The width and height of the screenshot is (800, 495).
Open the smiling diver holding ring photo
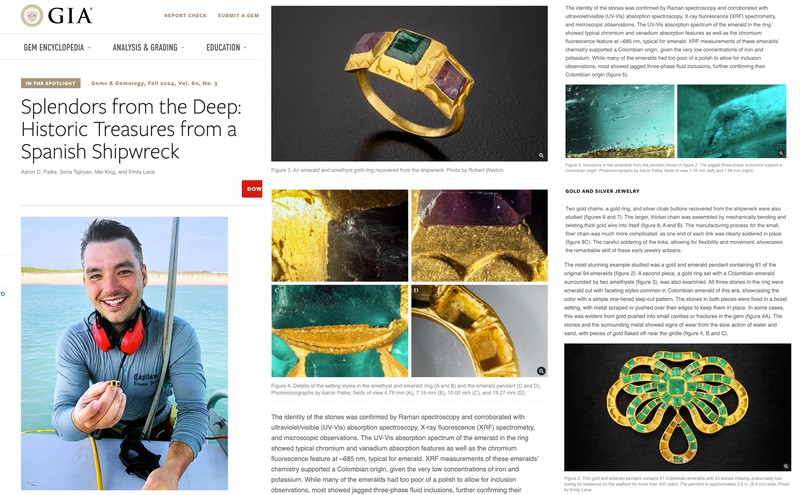click(x=124, y=353)
